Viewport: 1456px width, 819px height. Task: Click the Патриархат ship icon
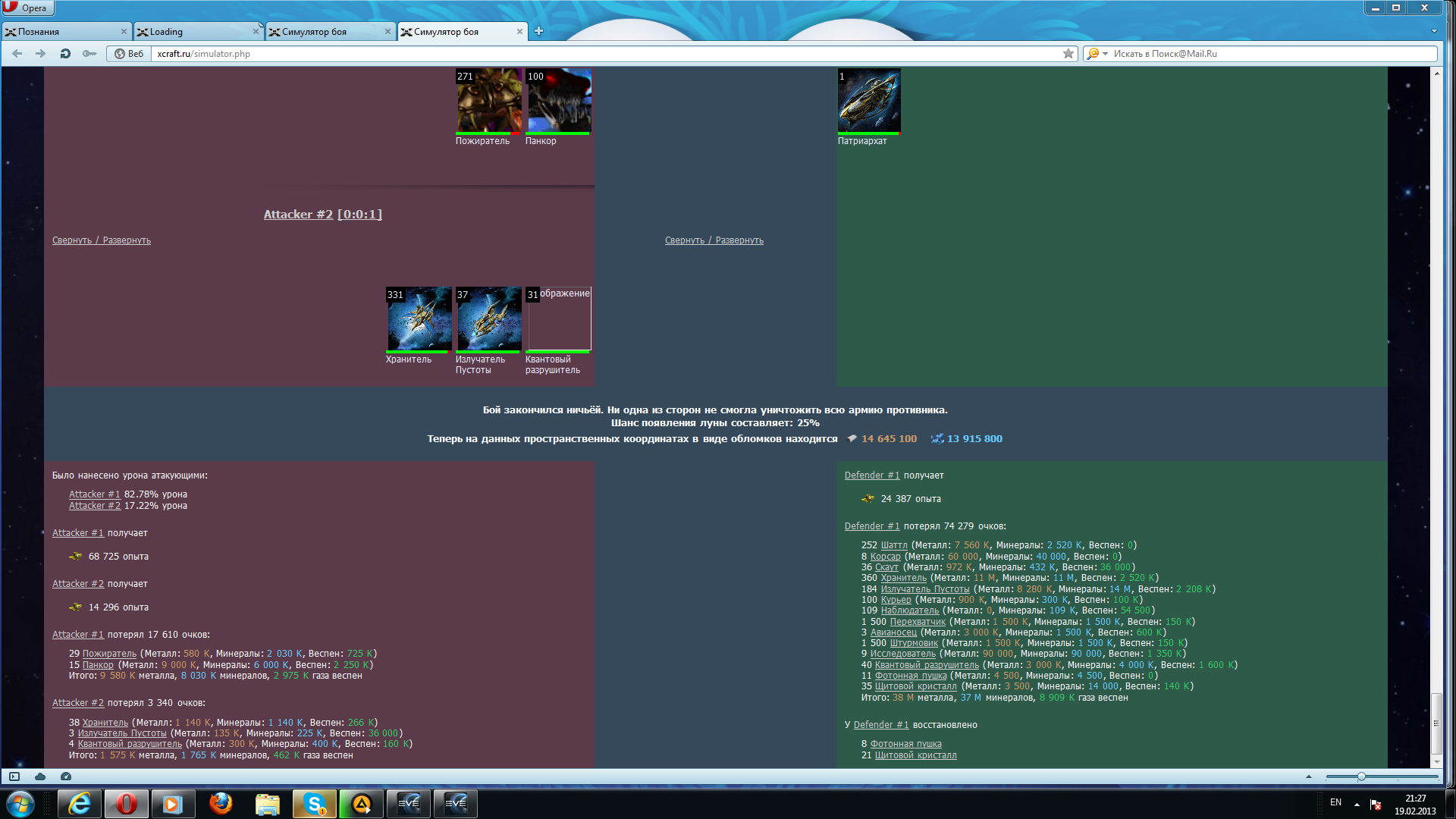[869, 101]
